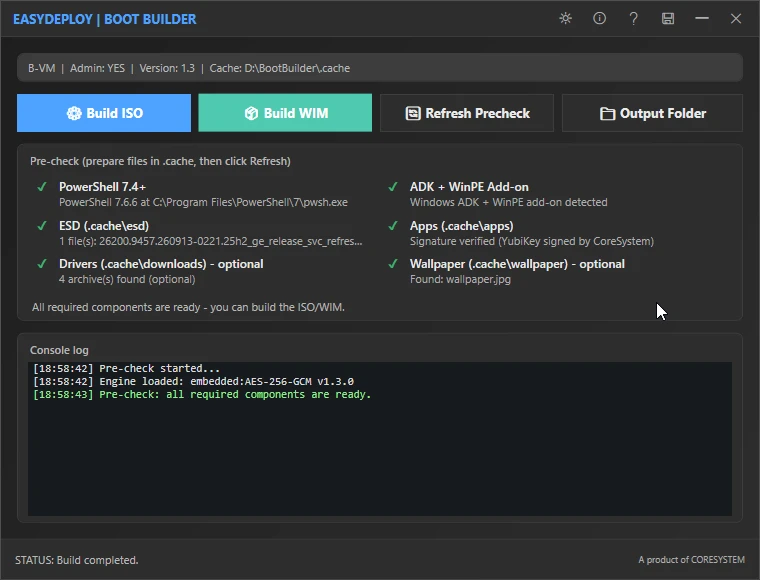Open the Output Folder
Viewport: 760px width, 580px height.
coord(652,113)
